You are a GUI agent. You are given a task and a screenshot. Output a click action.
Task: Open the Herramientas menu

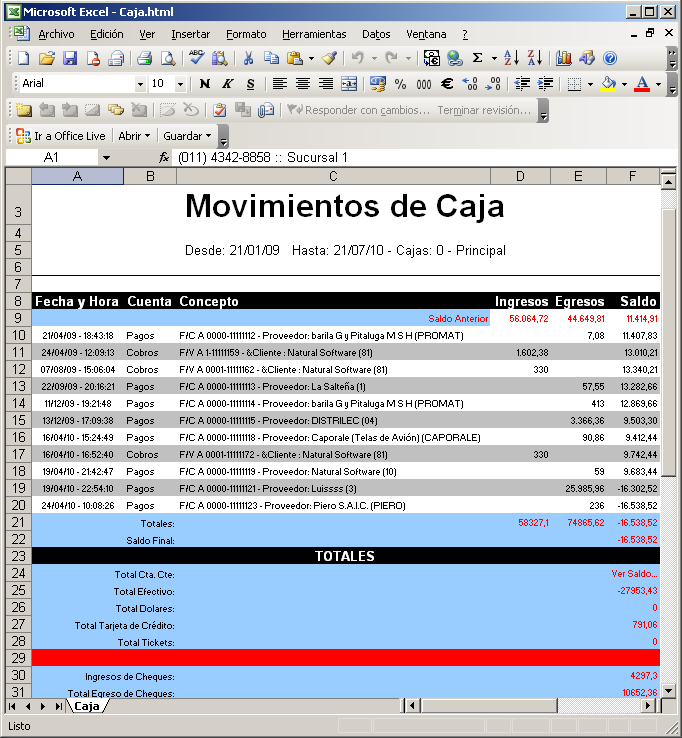(x=314, y=34)
